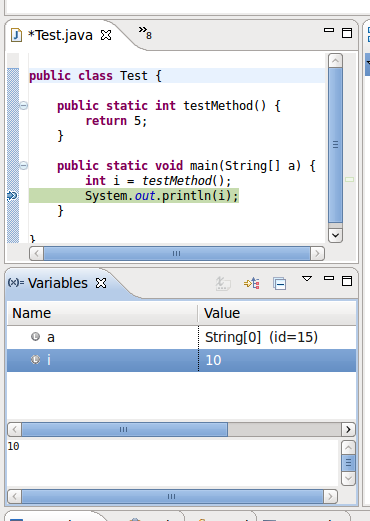Select variable 'i' row
This screenshot has width=370, height=521.
[x=181, y=360]
